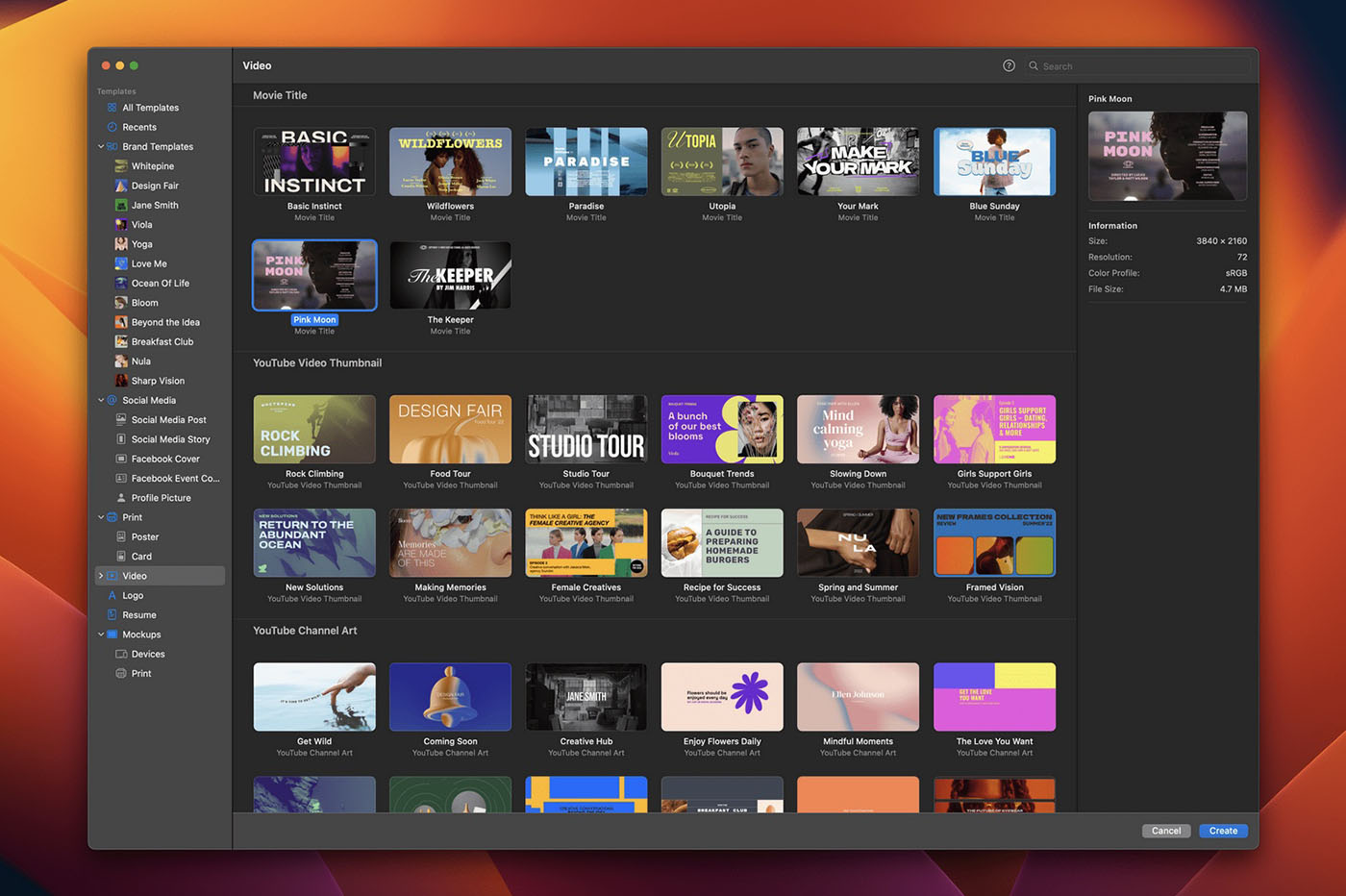Image resolution: width=1346 pixels, height=896 pixels.
Task: Collapse the Social Media group
Action: tap(101, 400)
